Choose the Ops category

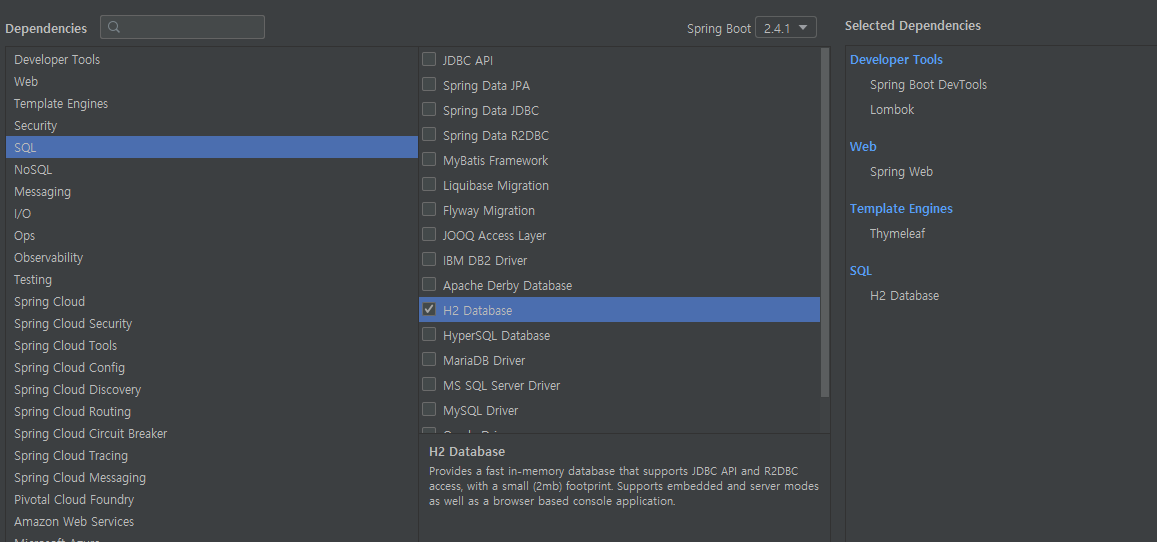pyautogui.click(x=212, y=235)
